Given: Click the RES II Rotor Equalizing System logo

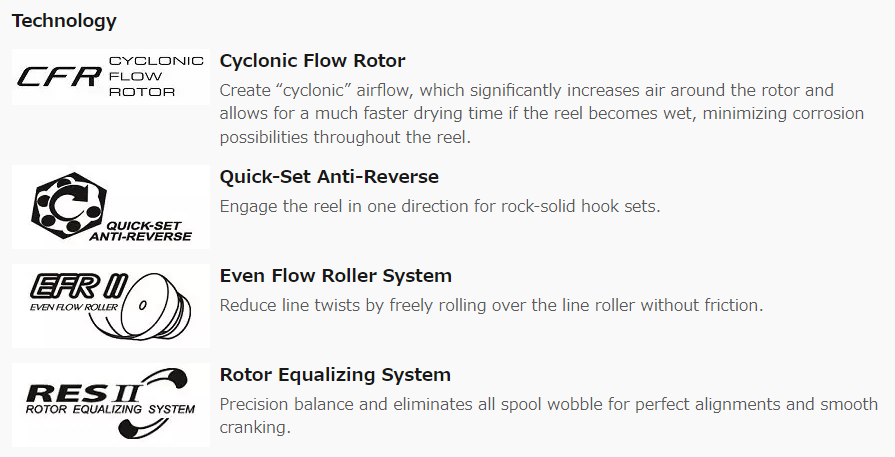Looking at the screenshot, I should coord(111,405).
